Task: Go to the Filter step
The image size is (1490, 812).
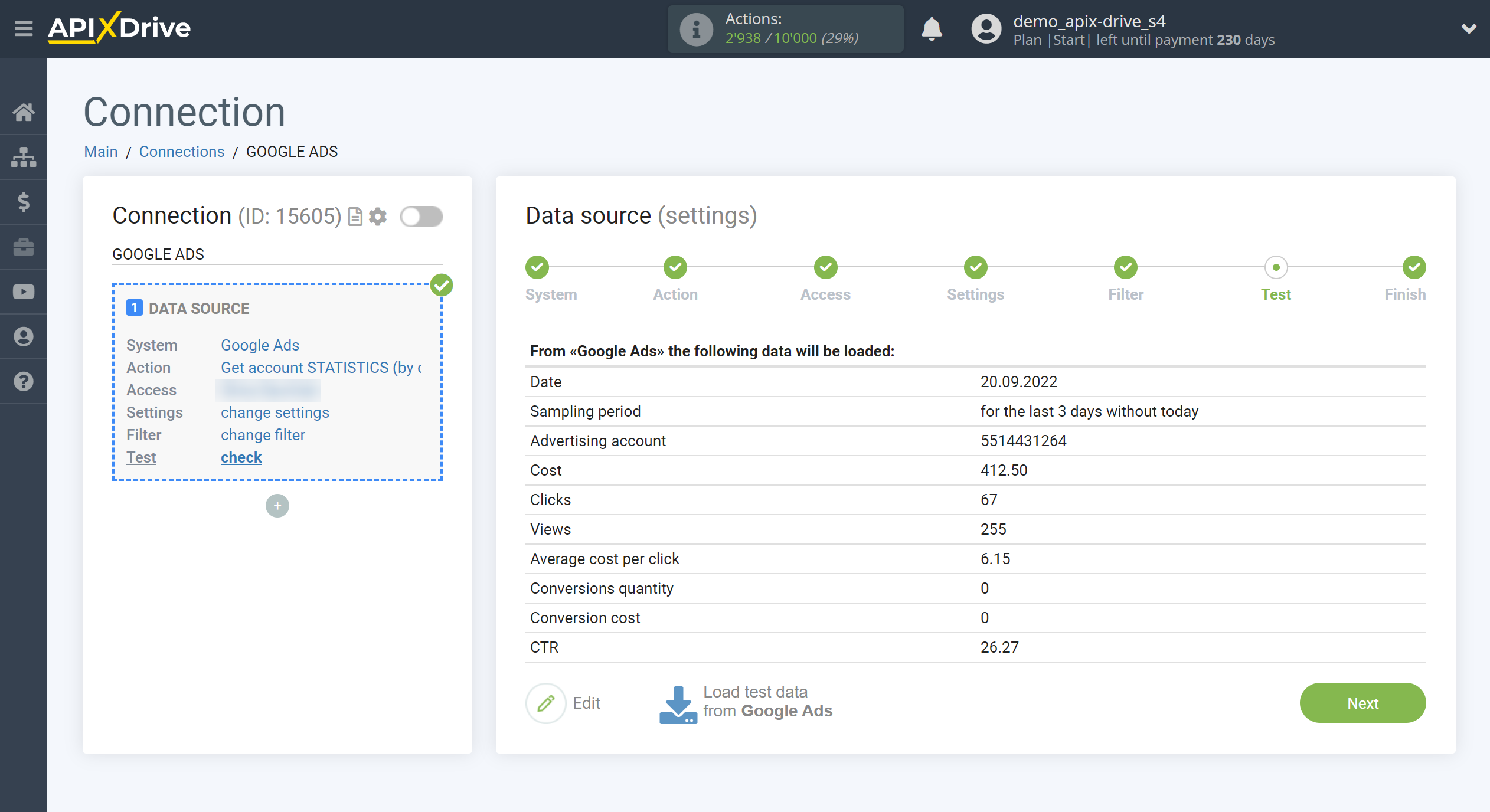Action: (x=1126, y=267)
